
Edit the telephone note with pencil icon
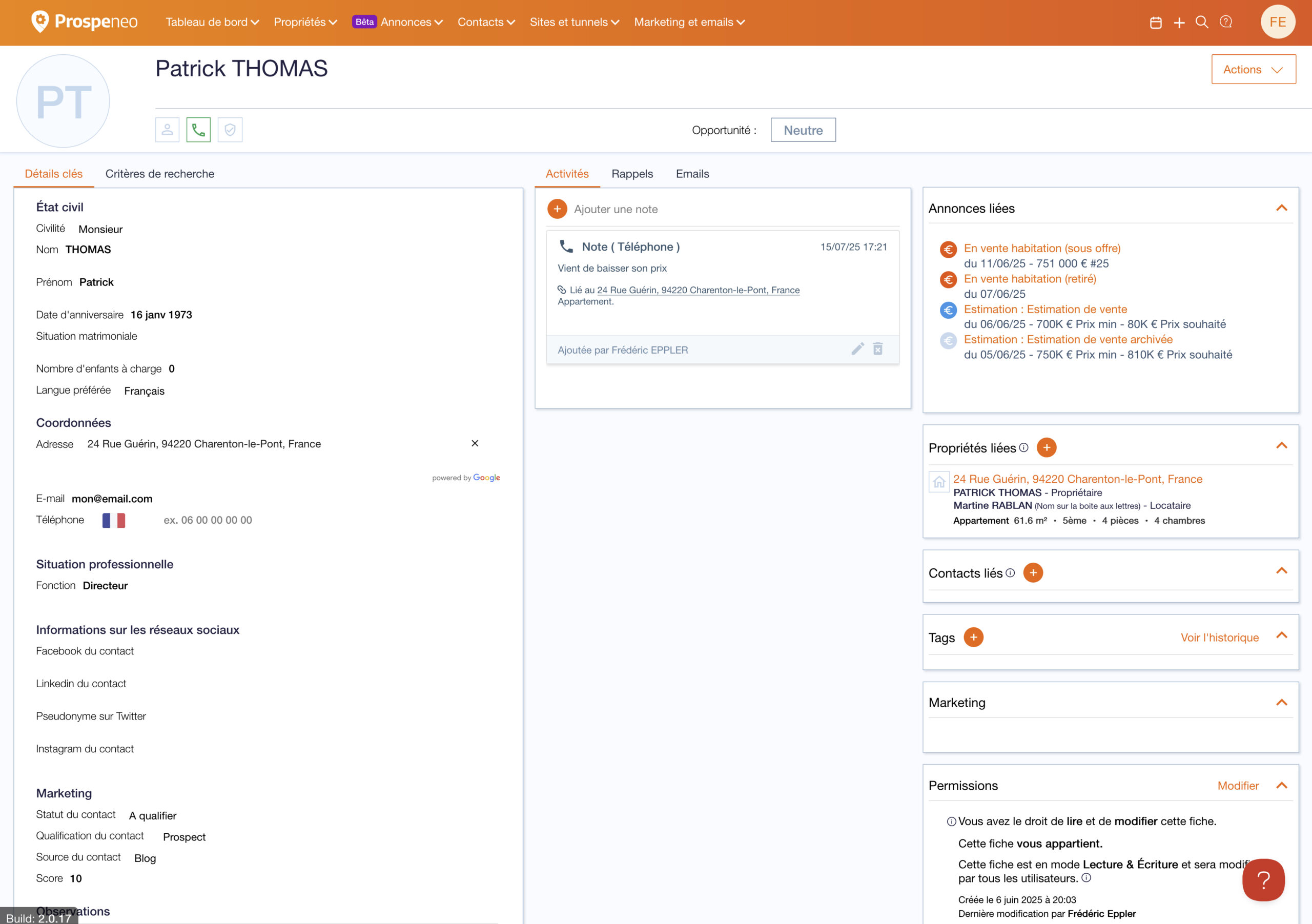pos(858,348)
